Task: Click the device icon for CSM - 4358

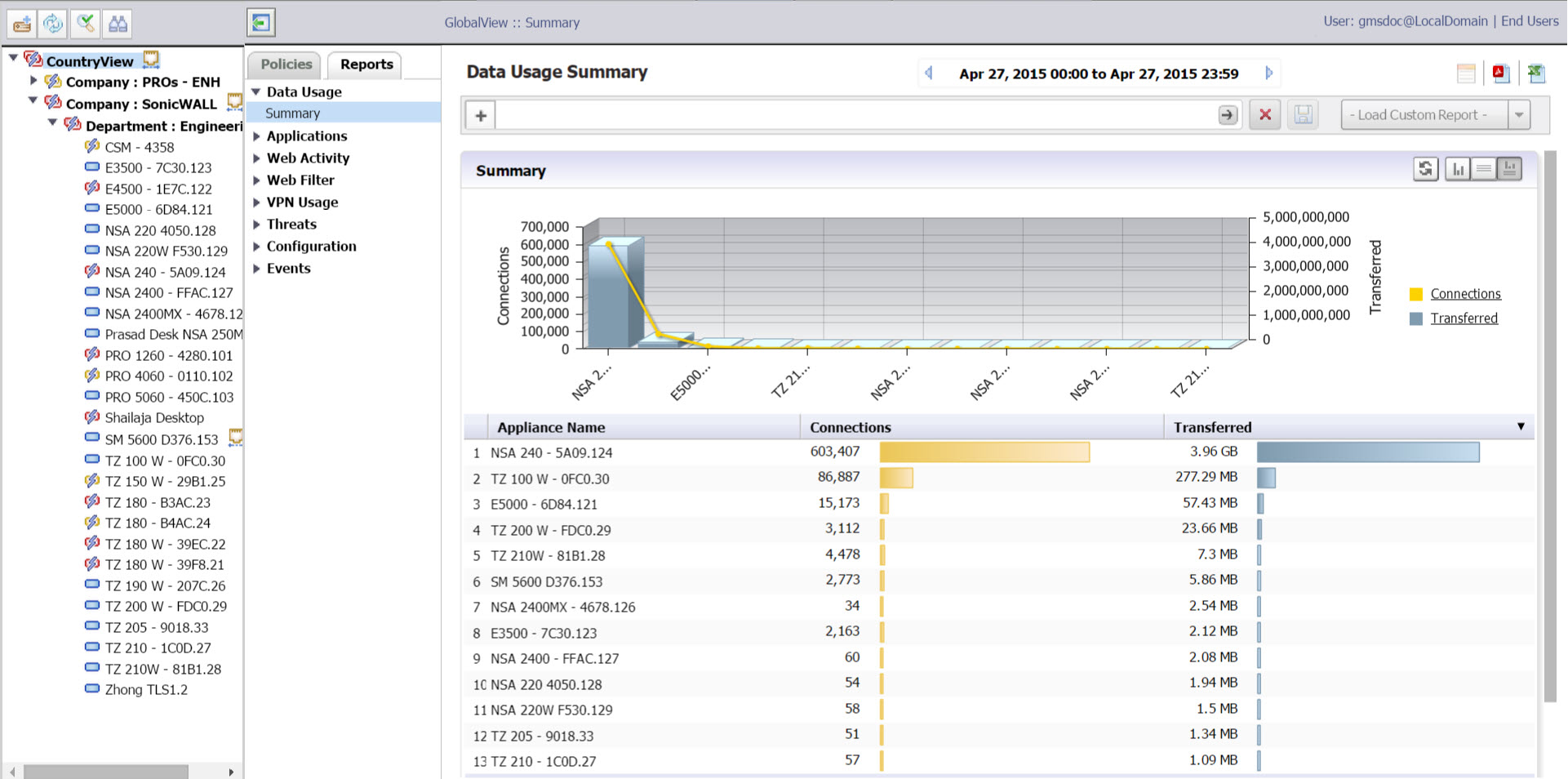Action: (x=92, y=146)
